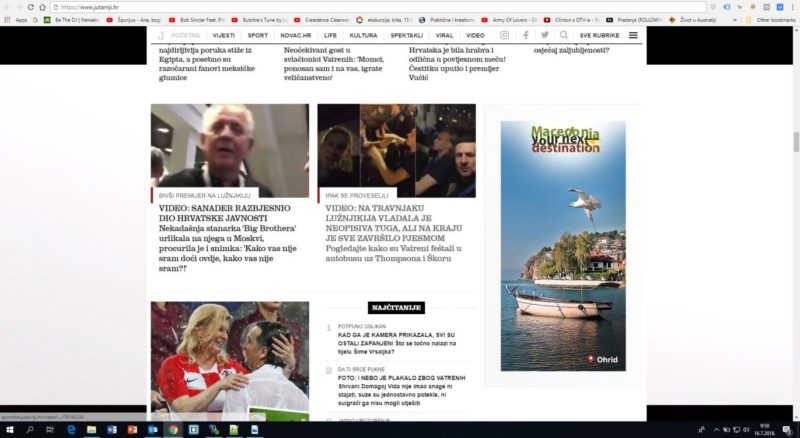Select the VIRAL menu item
The height and width of the screenshot is (438, 800).
point(444,35)
